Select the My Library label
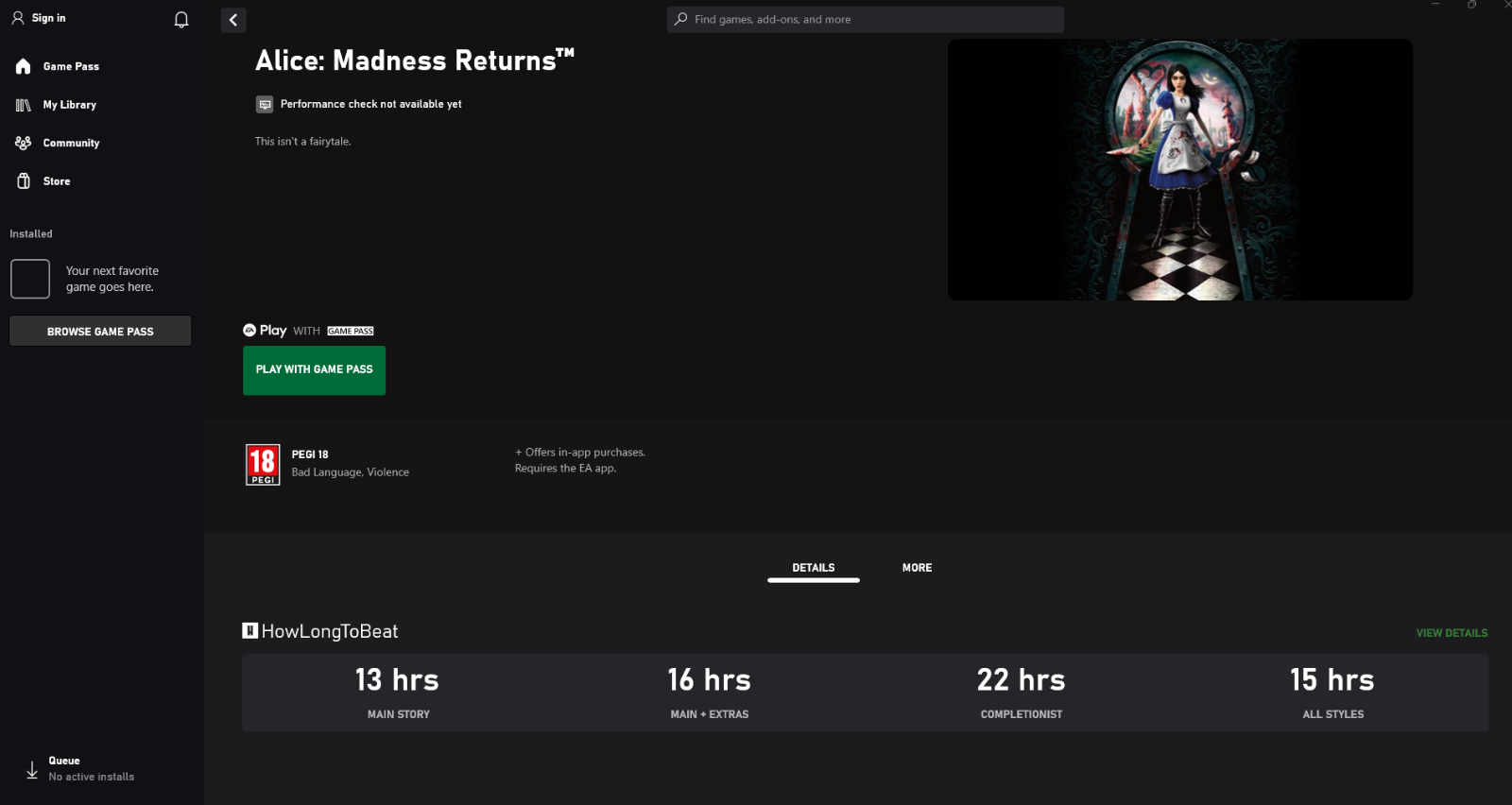Screen dimensions: 1512x805 (70, 105)
